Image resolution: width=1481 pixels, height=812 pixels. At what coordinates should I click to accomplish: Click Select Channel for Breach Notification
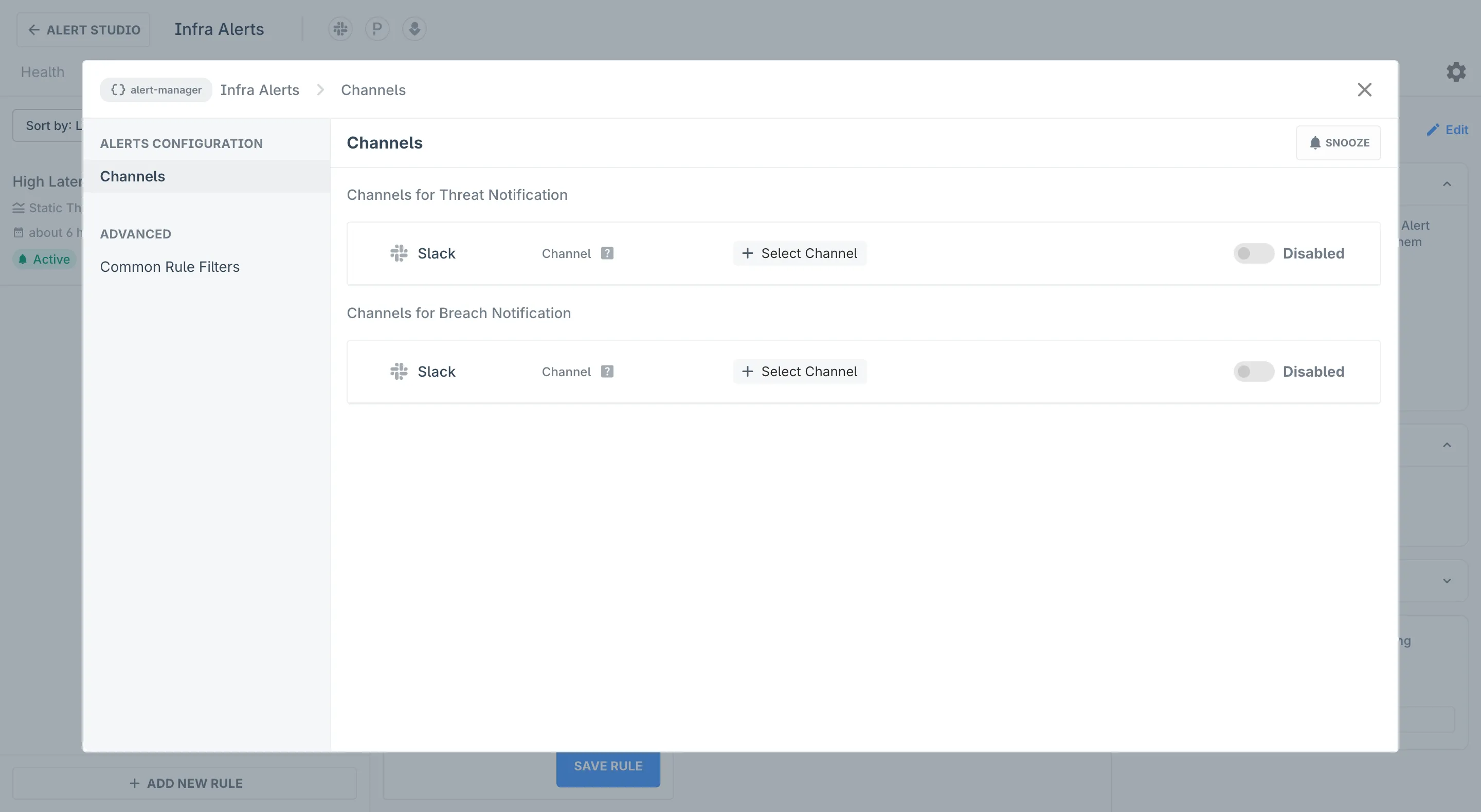click(800, 372)
